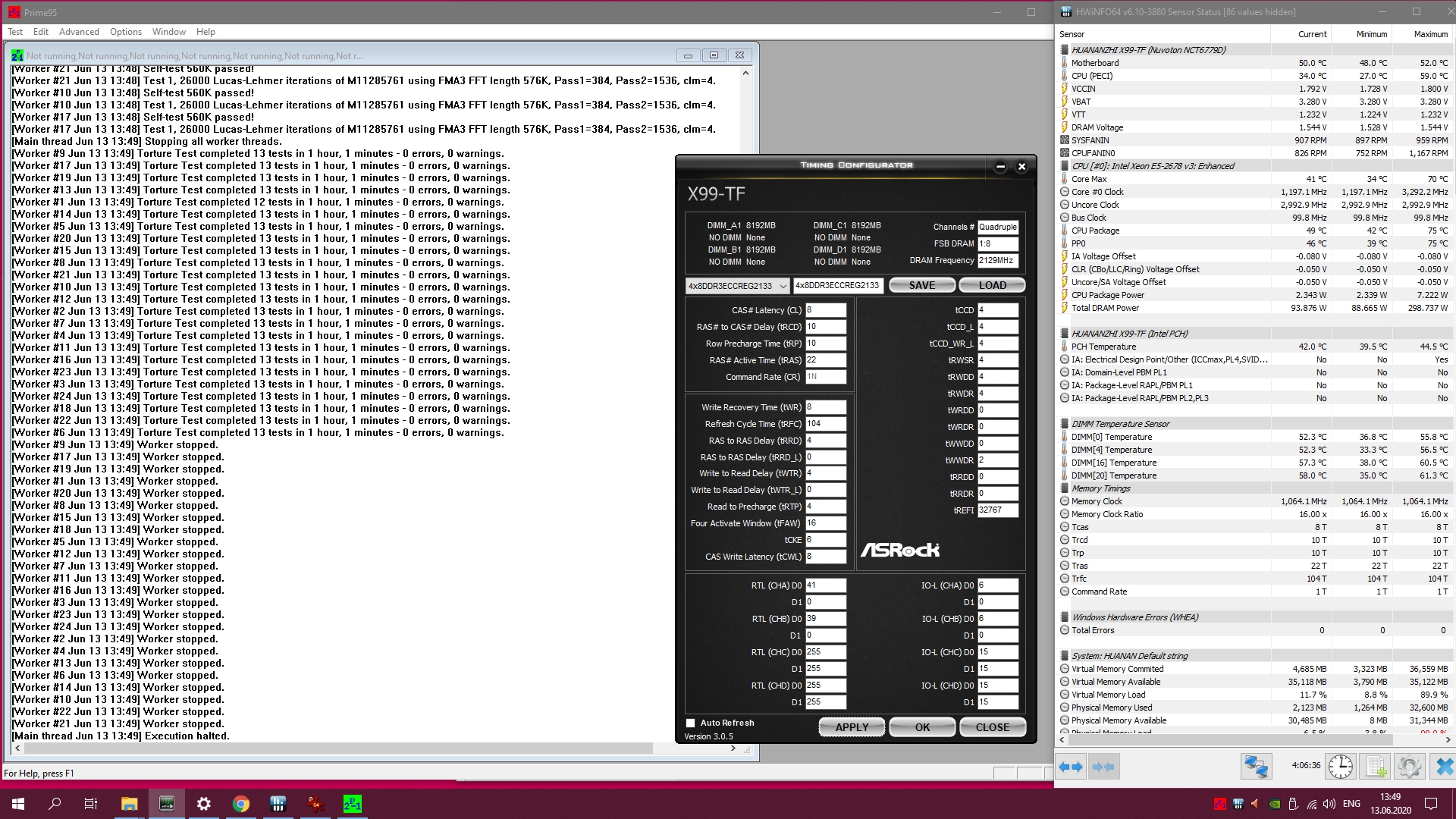Click the SAVE button for timing profile

921,285
